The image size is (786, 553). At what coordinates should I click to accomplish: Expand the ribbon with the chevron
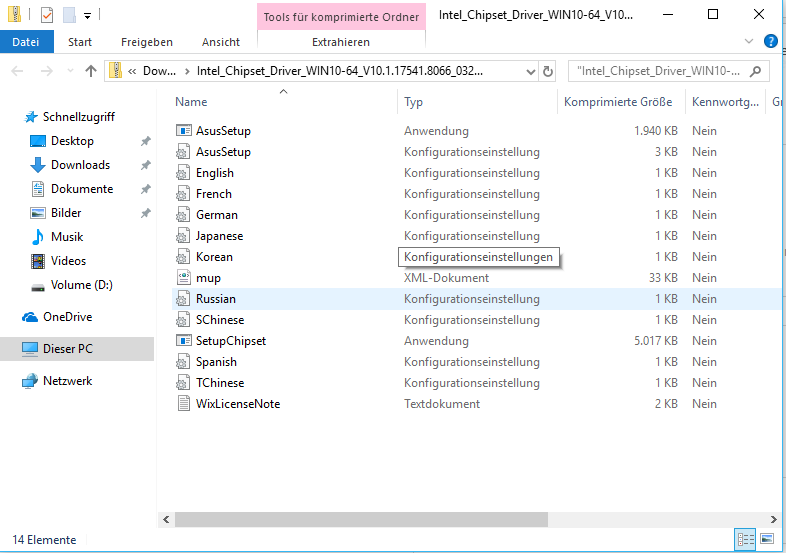click(749, 41)
